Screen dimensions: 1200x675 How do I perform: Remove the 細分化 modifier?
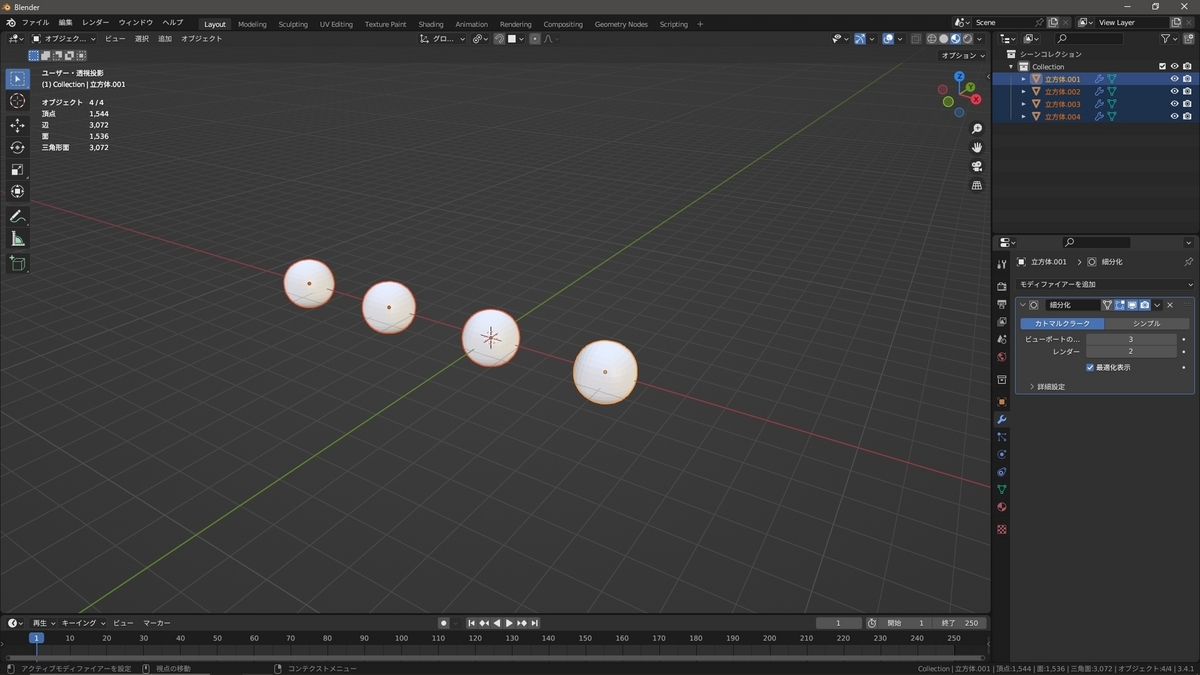[1170, 305]
